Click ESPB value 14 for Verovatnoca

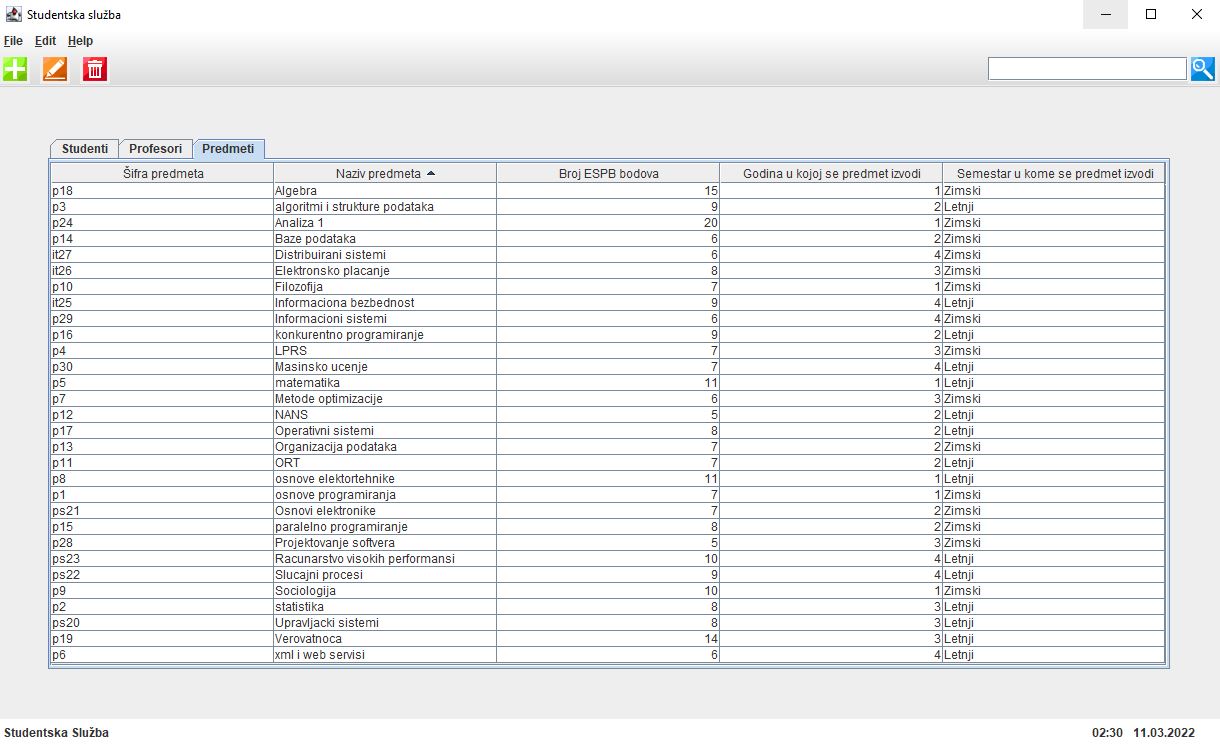608,639
